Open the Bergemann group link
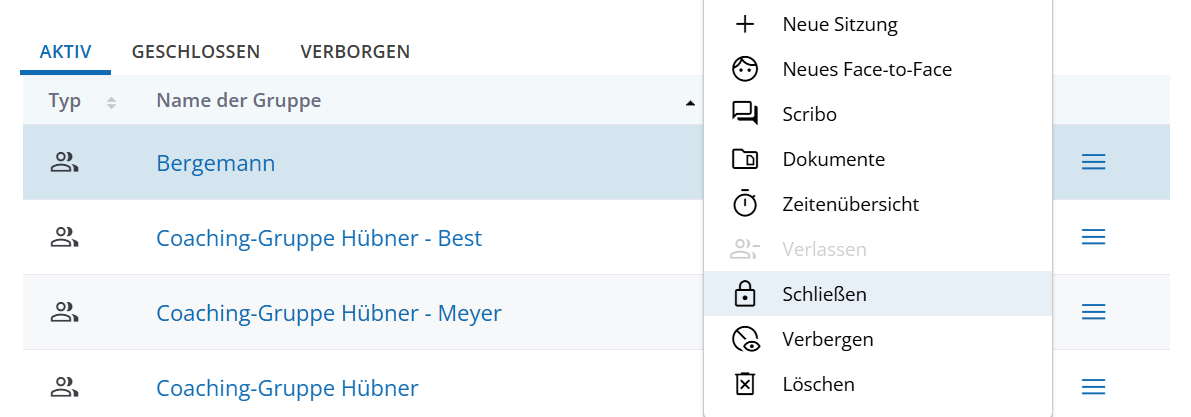 point(215,163)
